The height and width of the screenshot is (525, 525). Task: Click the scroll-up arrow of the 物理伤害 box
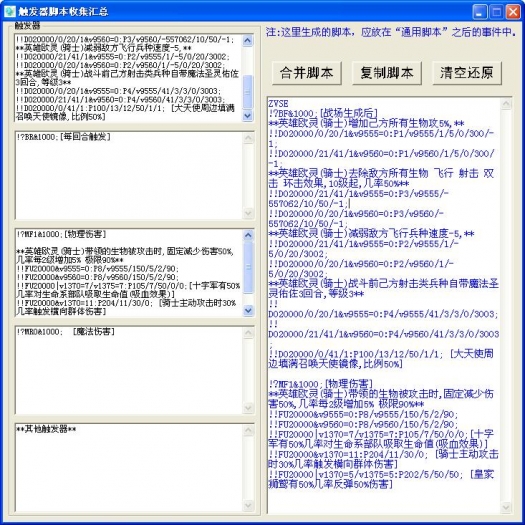(248, 235)
